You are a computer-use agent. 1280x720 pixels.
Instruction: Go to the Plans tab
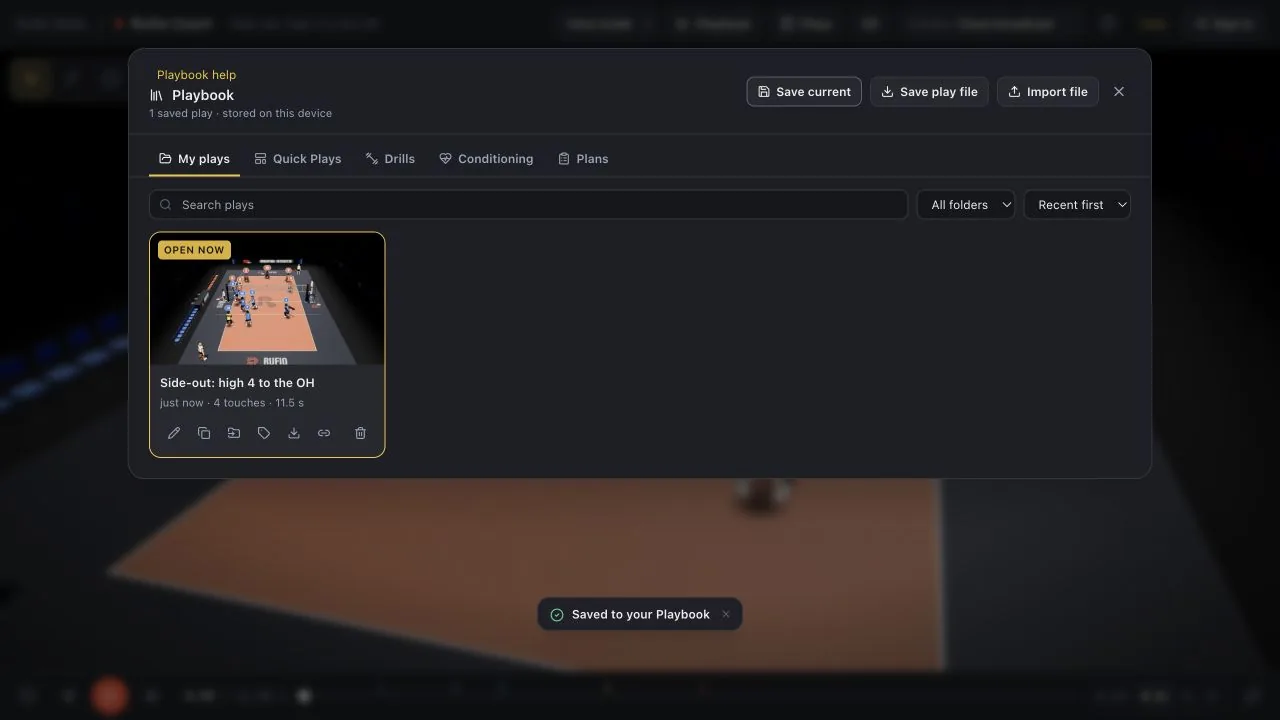583,159
